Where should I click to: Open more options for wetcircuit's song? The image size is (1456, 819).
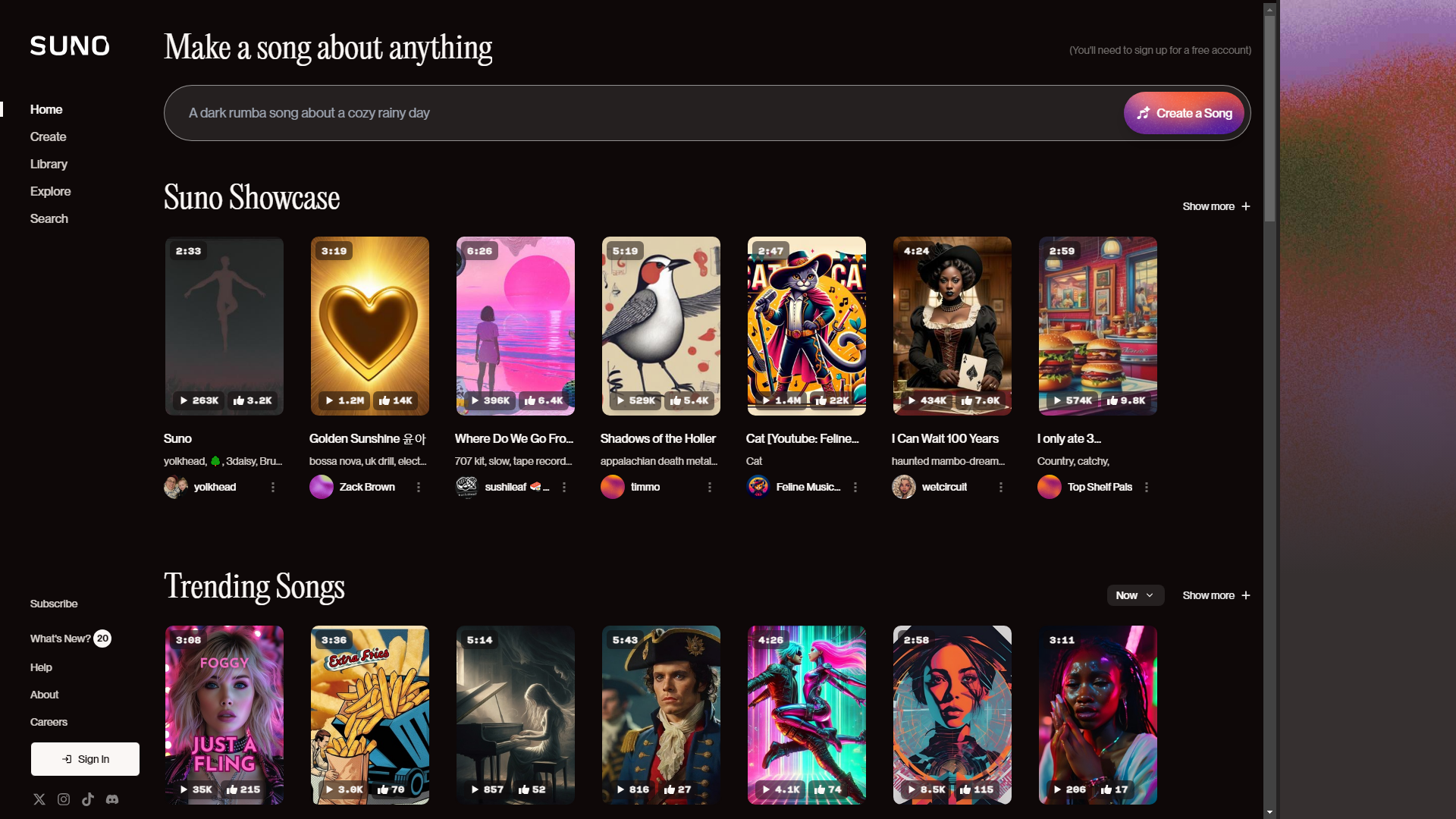pos(1001,487)
